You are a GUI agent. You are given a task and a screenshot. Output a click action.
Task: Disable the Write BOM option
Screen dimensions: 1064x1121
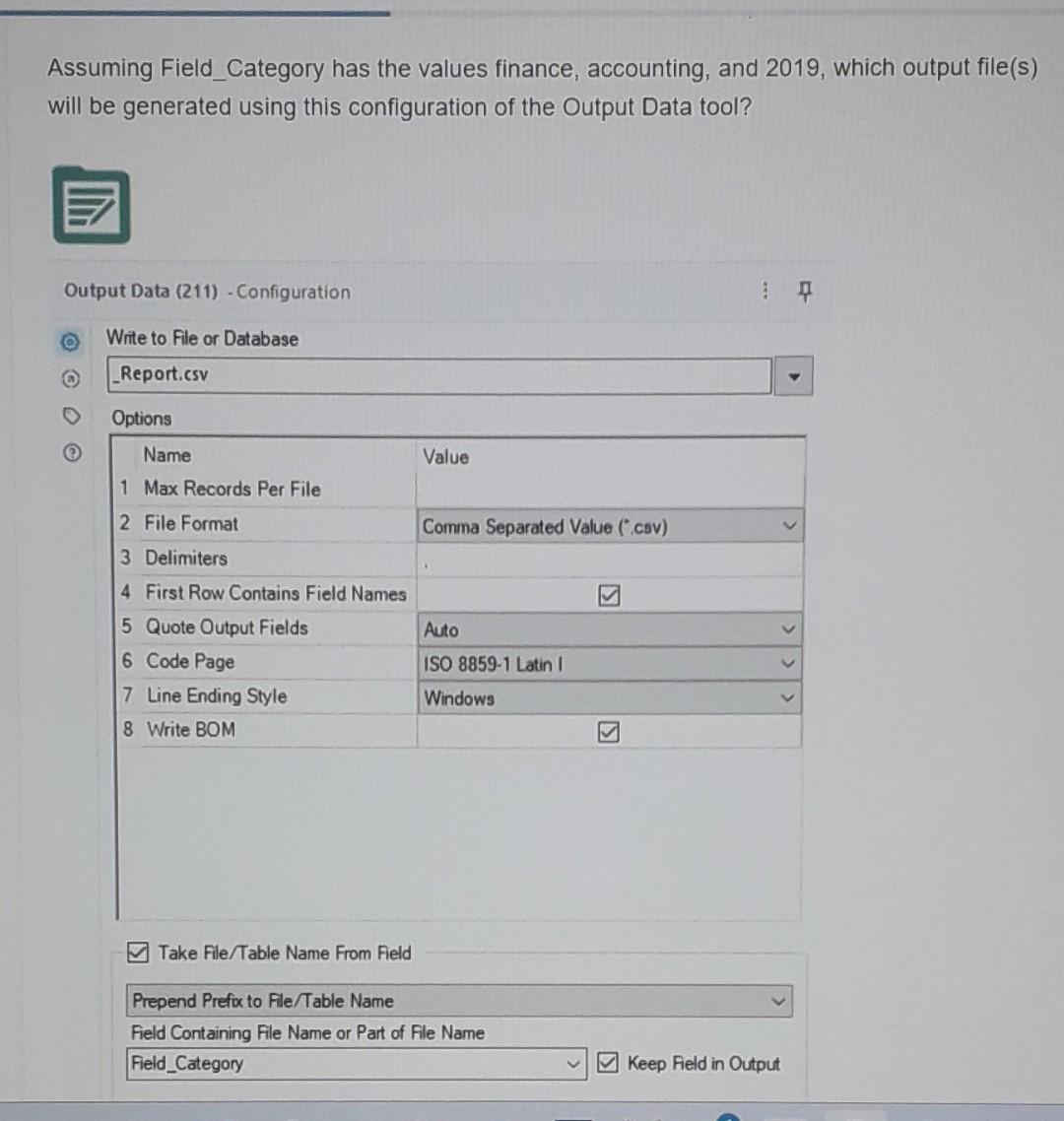(611, 731)
